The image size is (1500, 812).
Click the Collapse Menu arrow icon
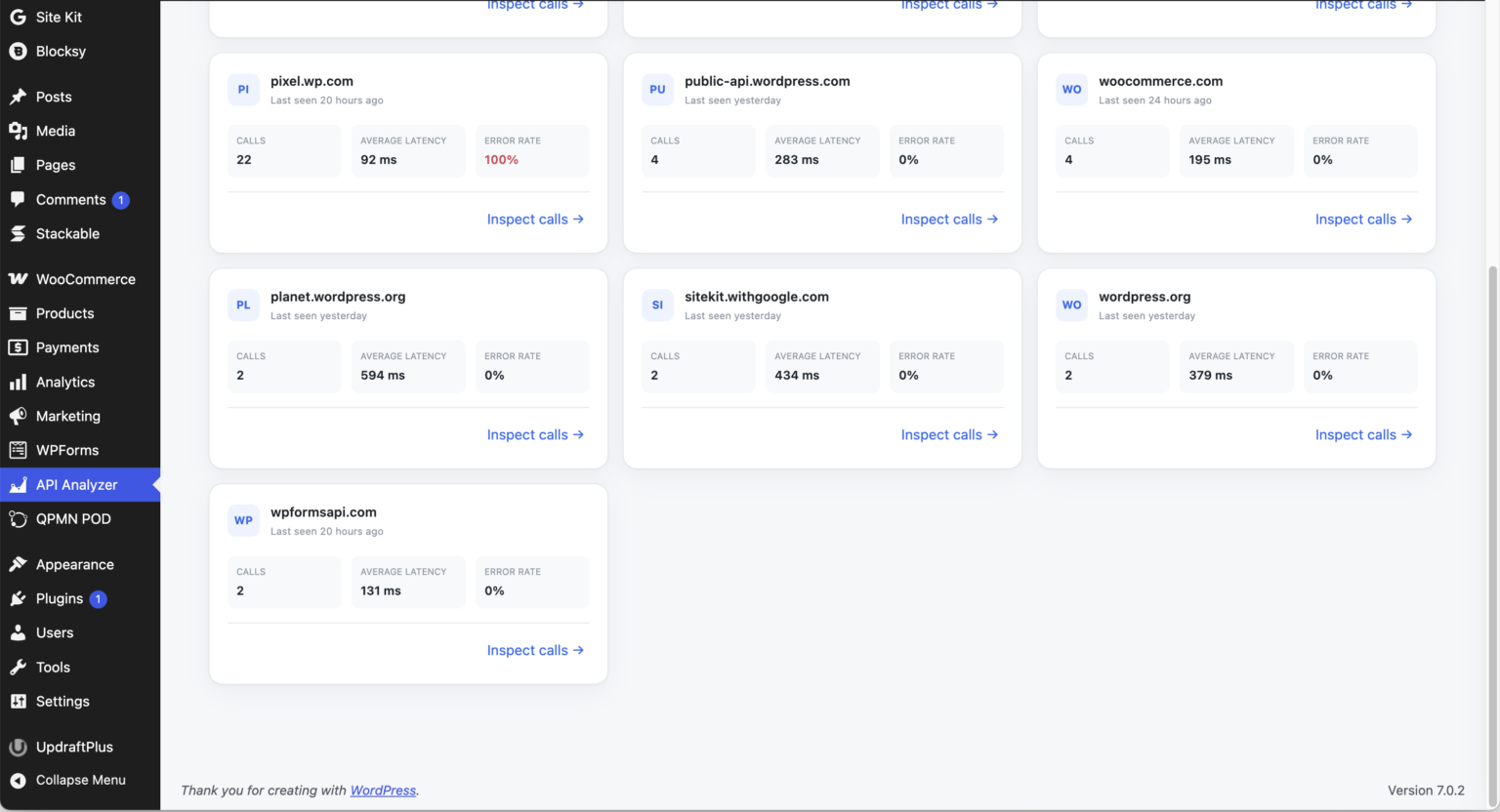pos(18,780)
